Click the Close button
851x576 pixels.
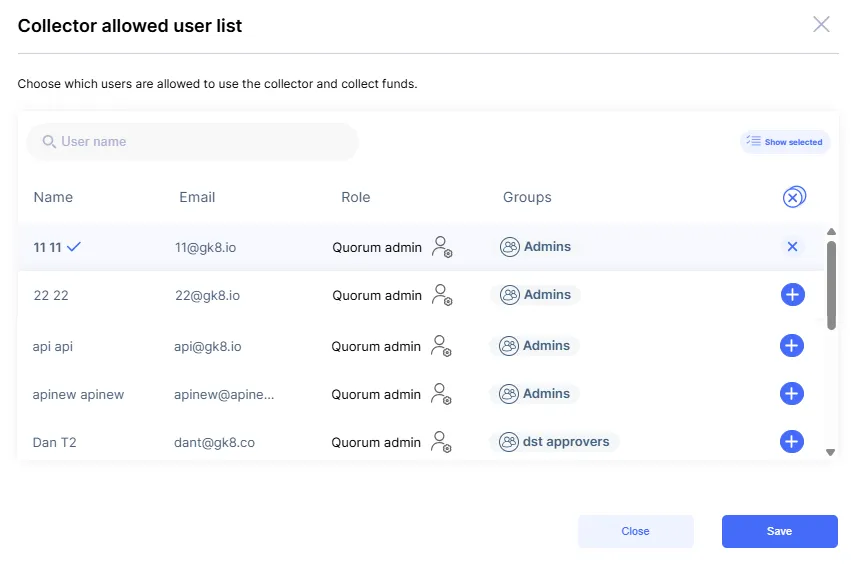coord(636,531)
